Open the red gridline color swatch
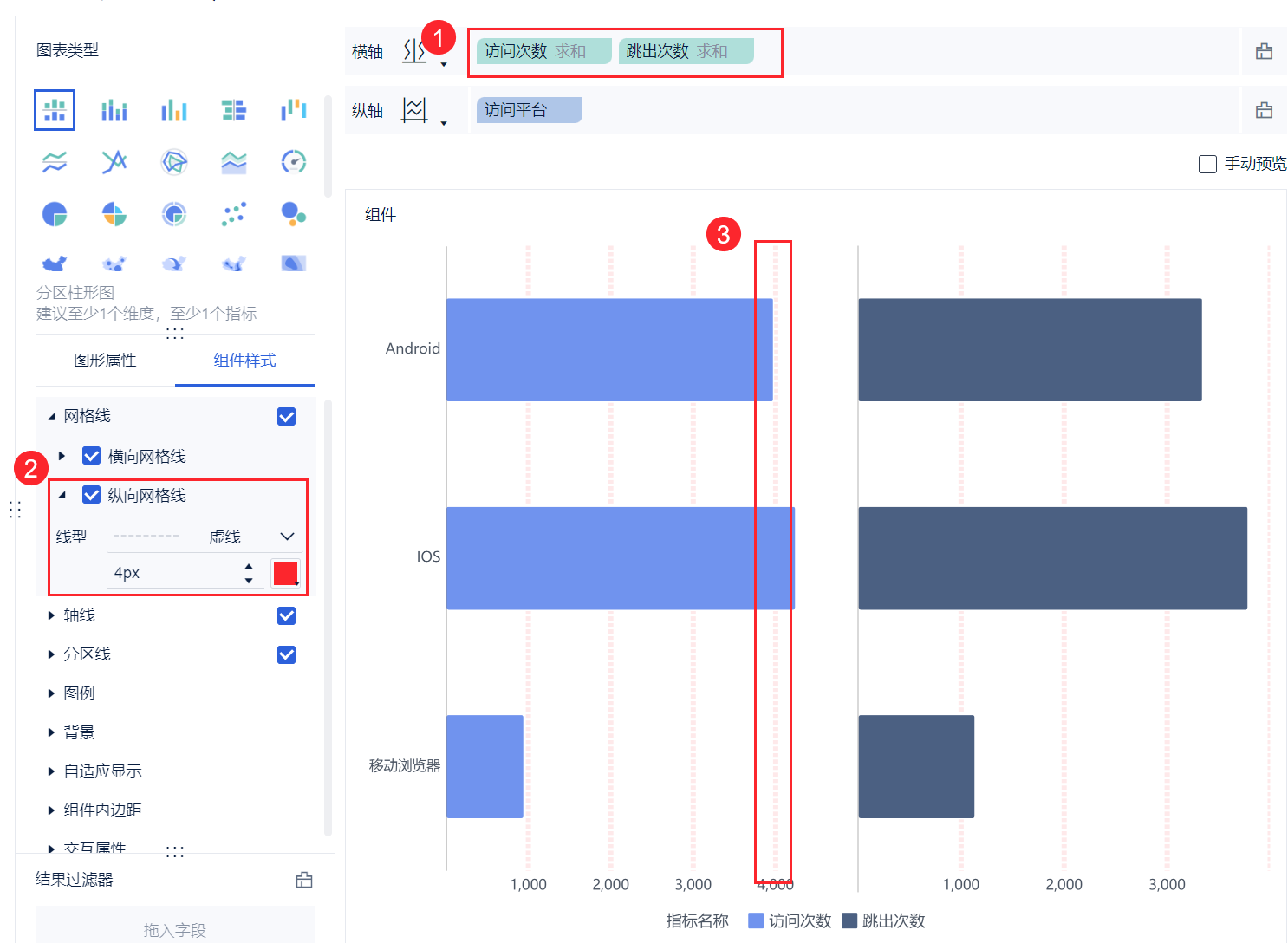The height and width of the screenshot is (943, 1288). (x=285, y=573)
